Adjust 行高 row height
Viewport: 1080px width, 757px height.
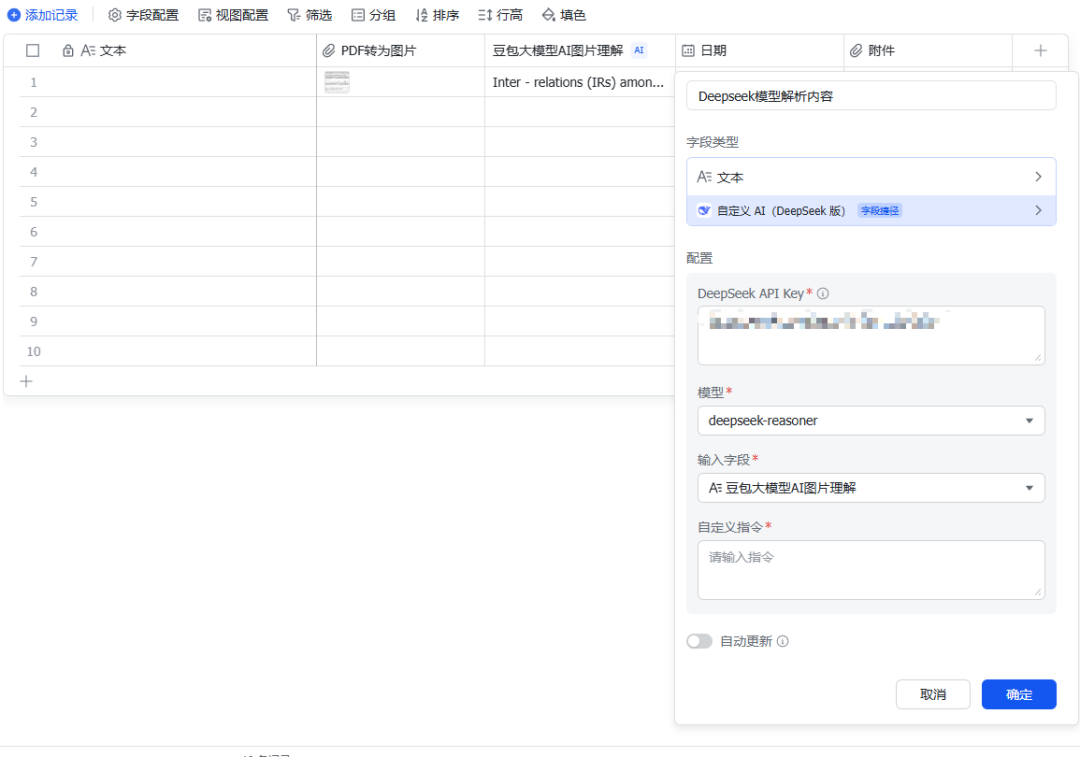tap(501, 14)
